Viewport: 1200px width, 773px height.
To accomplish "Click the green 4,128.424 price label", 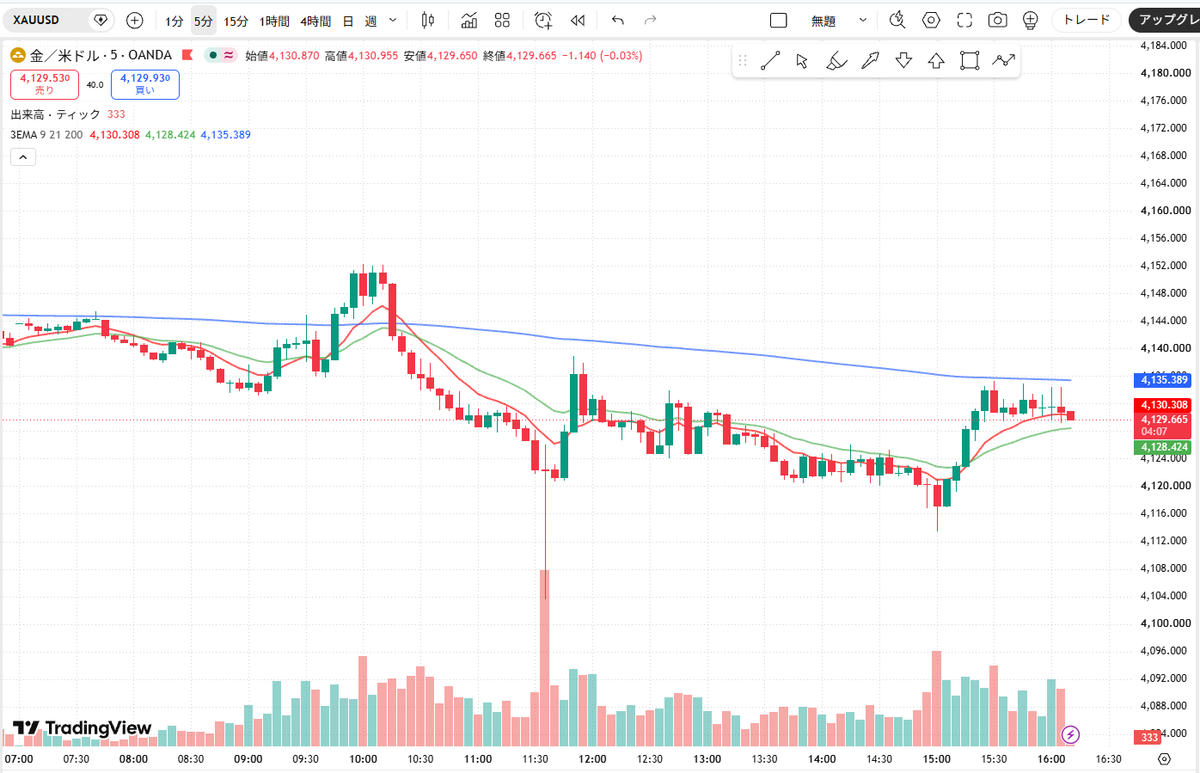I will pyautogui.click(x=1162, y=447).
